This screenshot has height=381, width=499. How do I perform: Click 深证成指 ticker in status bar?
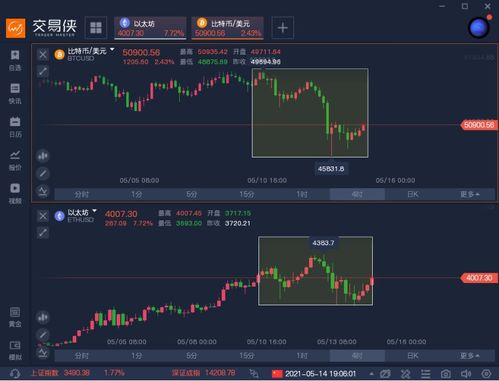pos(203,373)
